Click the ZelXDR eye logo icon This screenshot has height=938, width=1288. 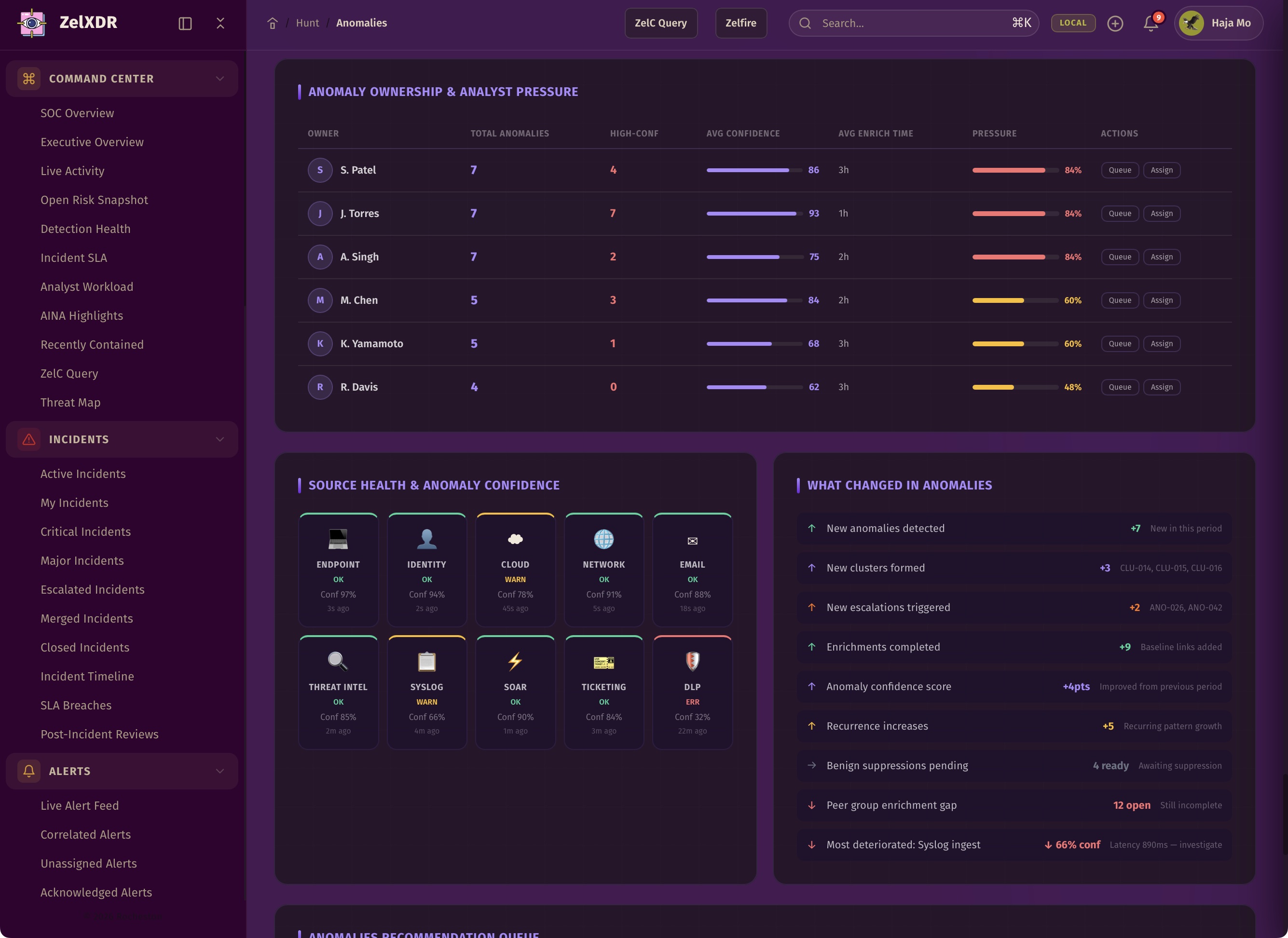[x=32, y=23]
